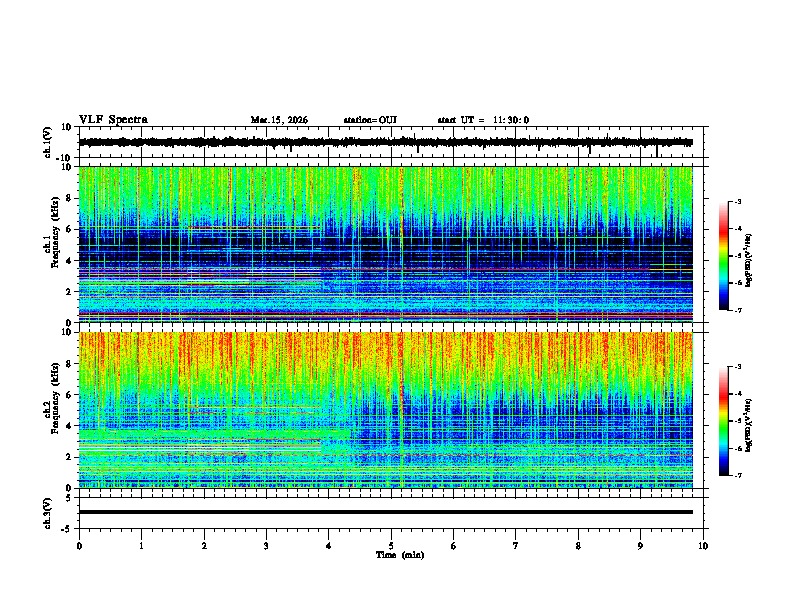Screen dimensions: 792x612
Task: Click the ch.2 log(PSD) colorbar label
Action: (x=749, y=425)
